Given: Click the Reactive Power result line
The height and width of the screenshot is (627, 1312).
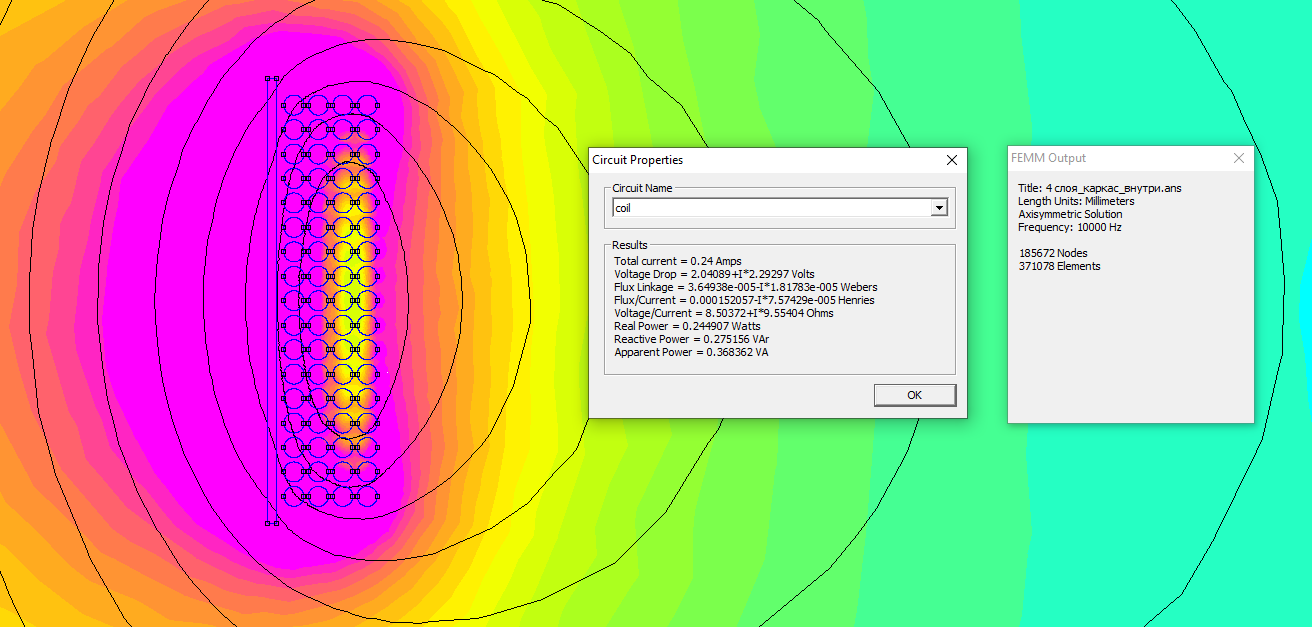Looking at the screenshot, I should [691, 339].
